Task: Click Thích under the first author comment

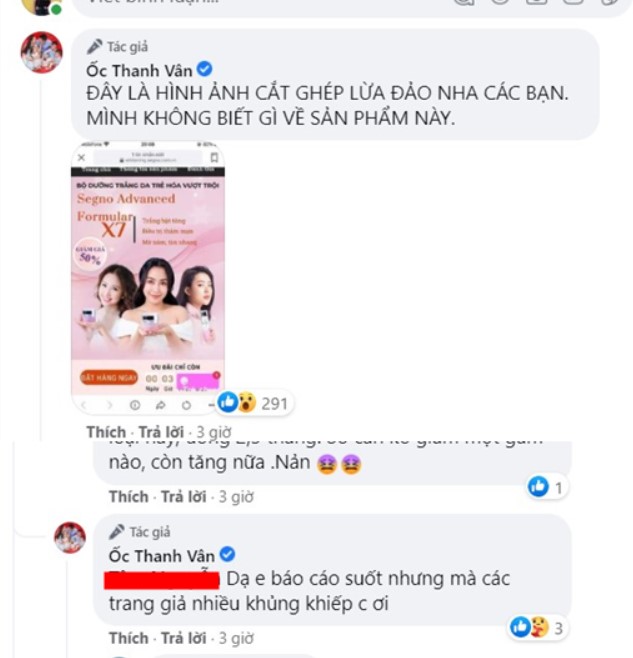Action: [106, 431]
